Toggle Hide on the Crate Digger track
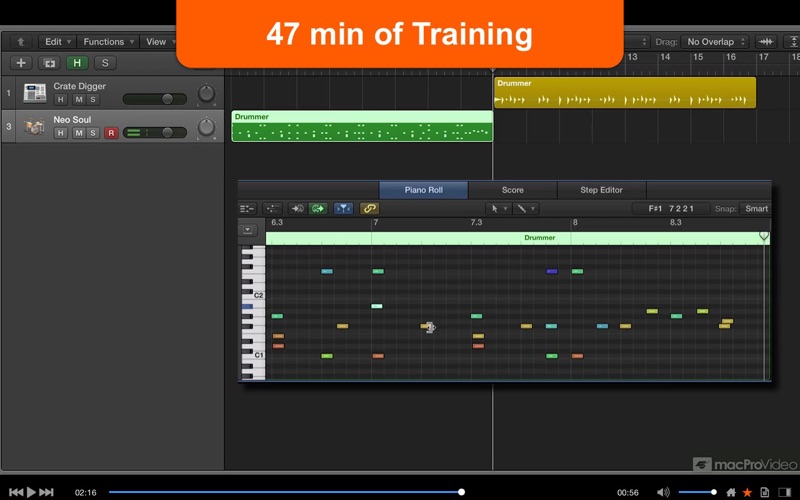Image resolution: width=800 pixels, height=500 pixels. 60,99
